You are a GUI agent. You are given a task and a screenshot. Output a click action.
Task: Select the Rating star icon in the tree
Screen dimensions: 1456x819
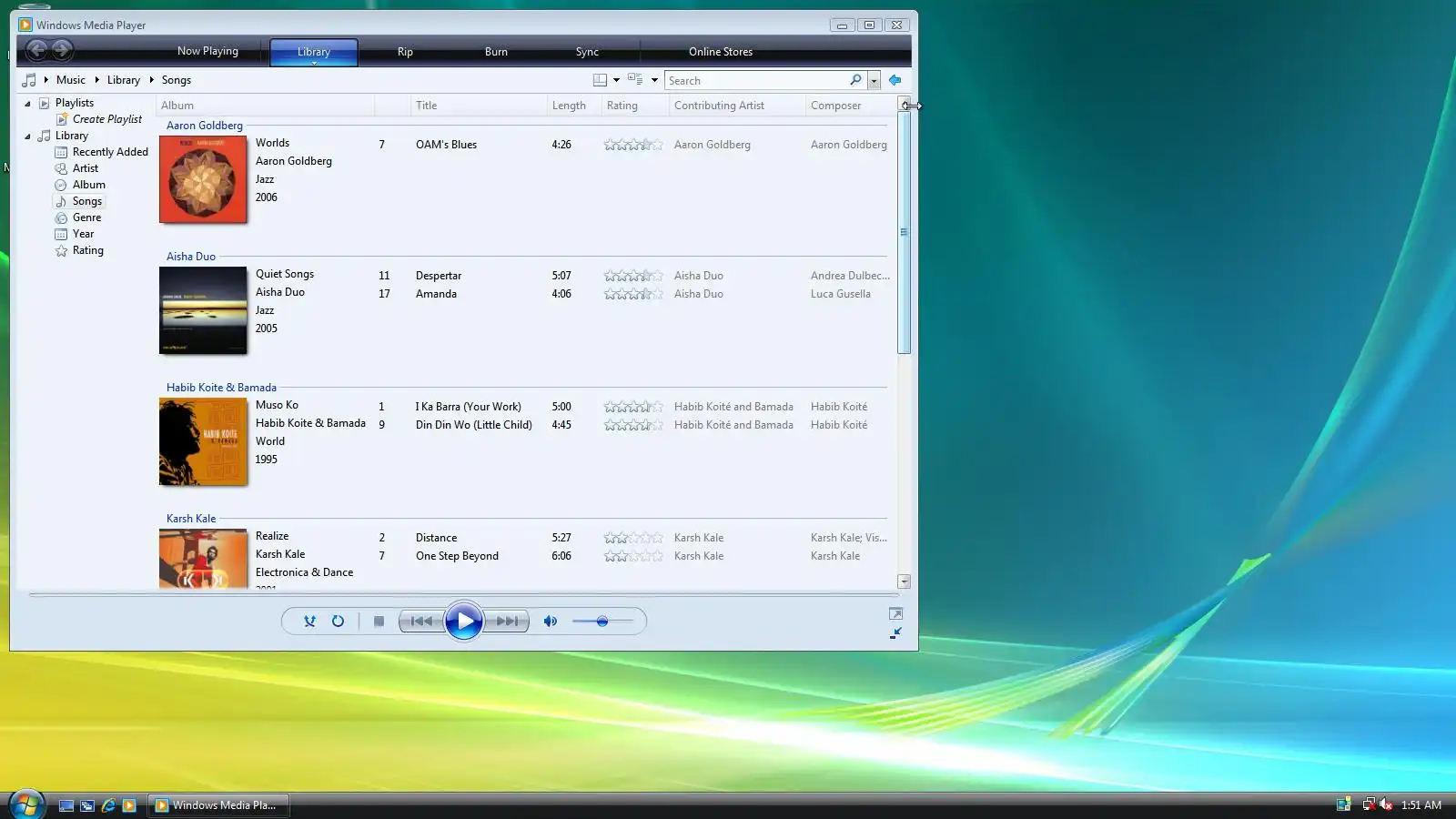pyautogui.click(x=61, y=250)
